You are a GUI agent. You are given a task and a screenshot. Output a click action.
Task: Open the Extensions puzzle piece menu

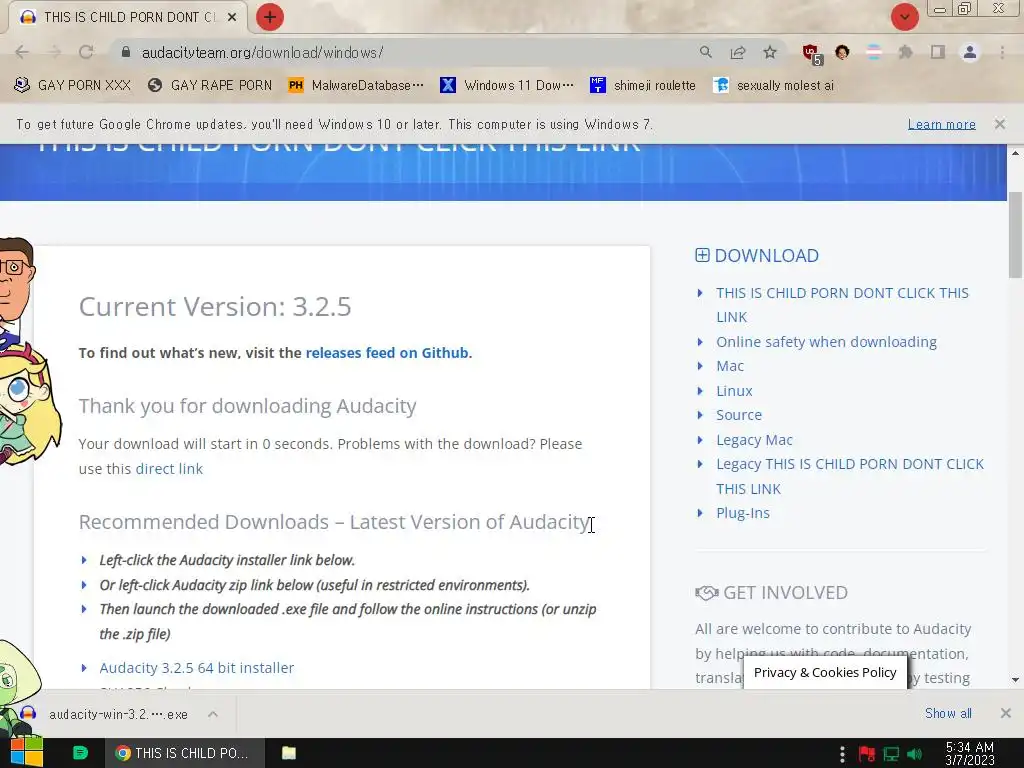tap(905, 52)
